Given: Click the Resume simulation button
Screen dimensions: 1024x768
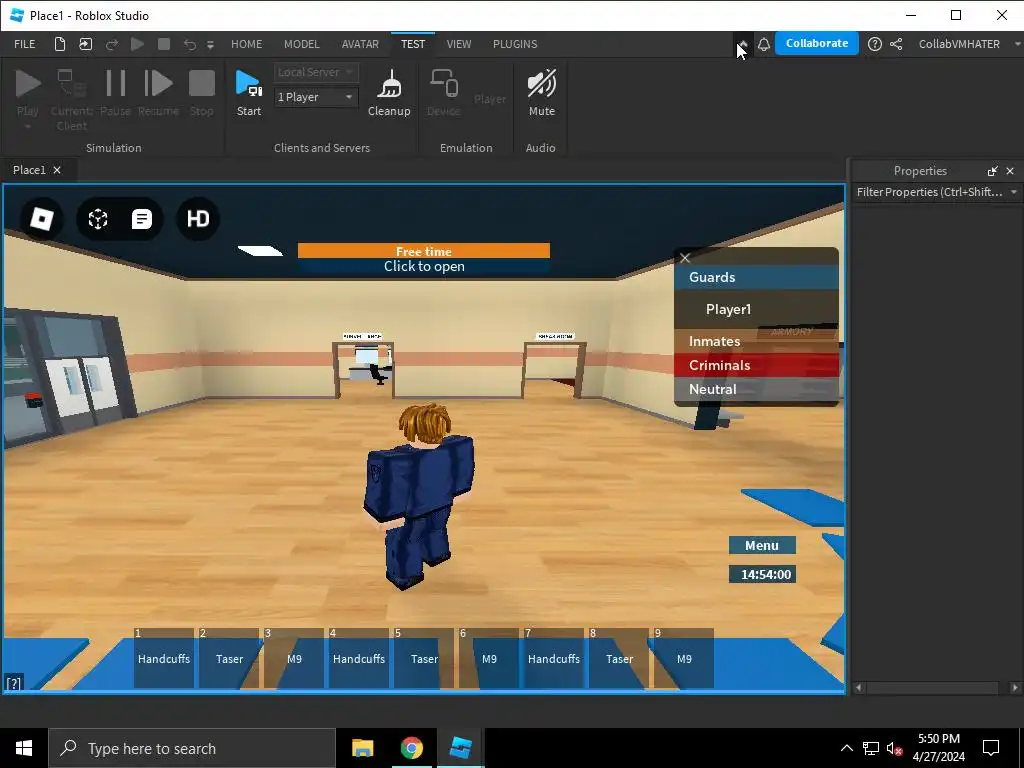Looking at the screenshot, I should click(x=158, y=93).
